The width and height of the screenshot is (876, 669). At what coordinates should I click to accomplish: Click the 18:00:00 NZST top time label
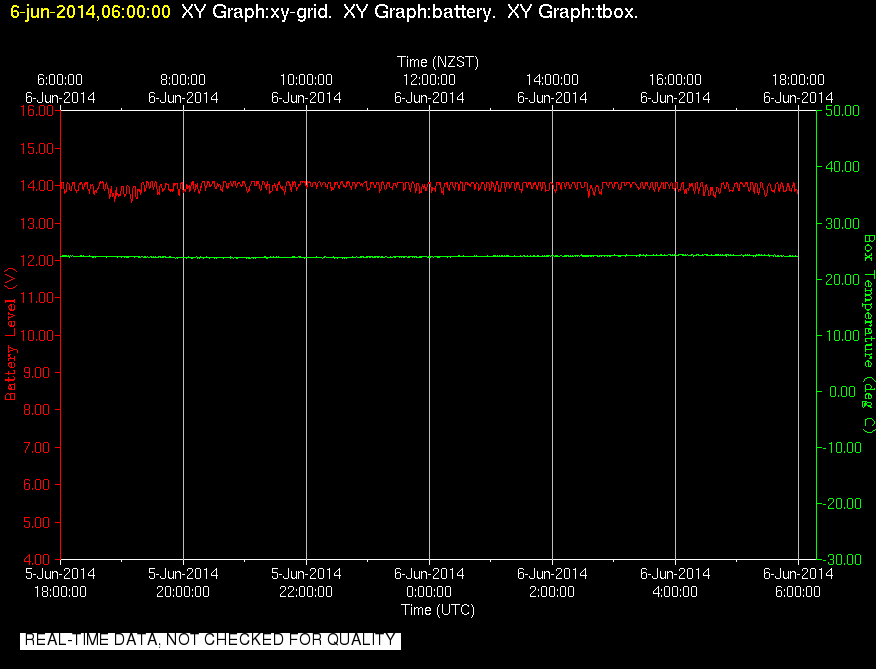tap(798, 80)
